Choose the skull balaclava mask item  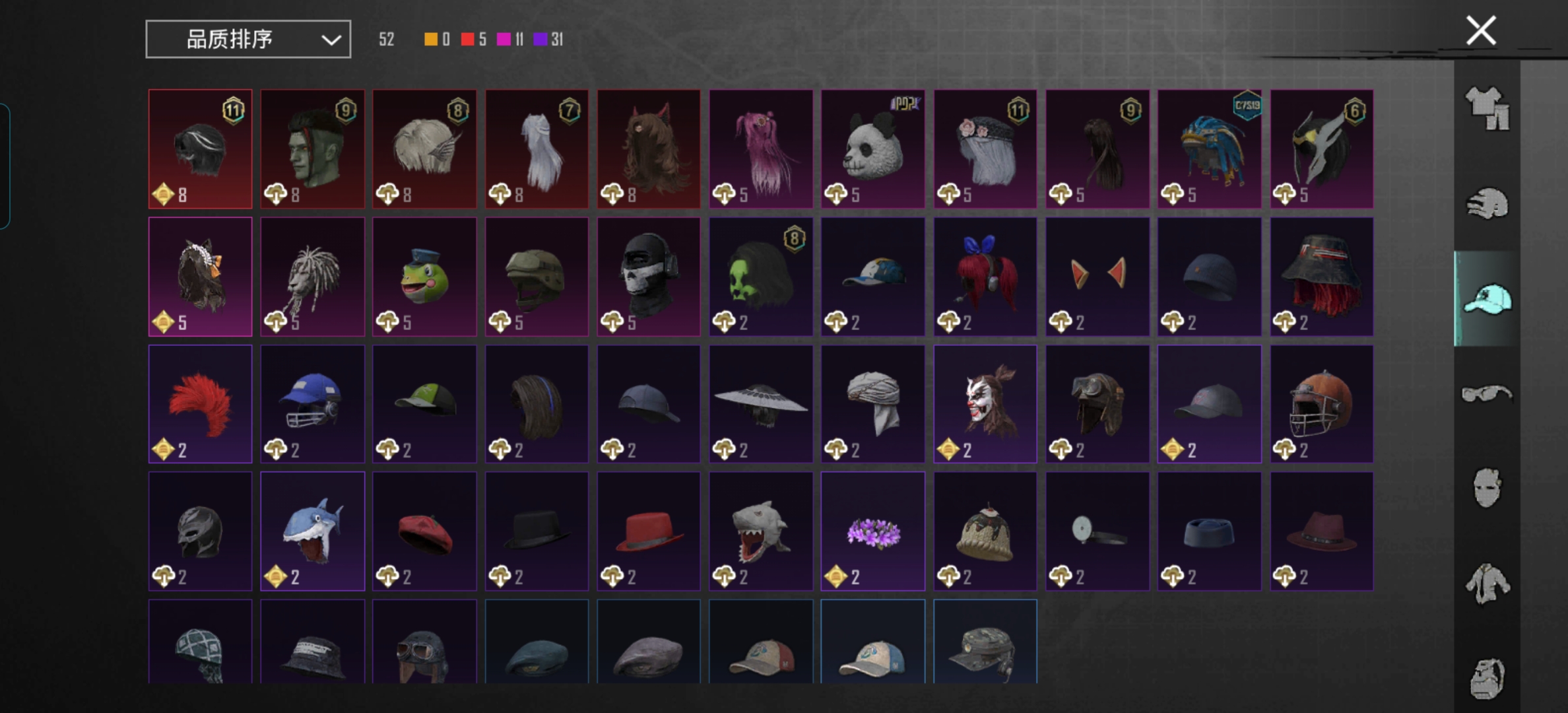click(649, 277)
